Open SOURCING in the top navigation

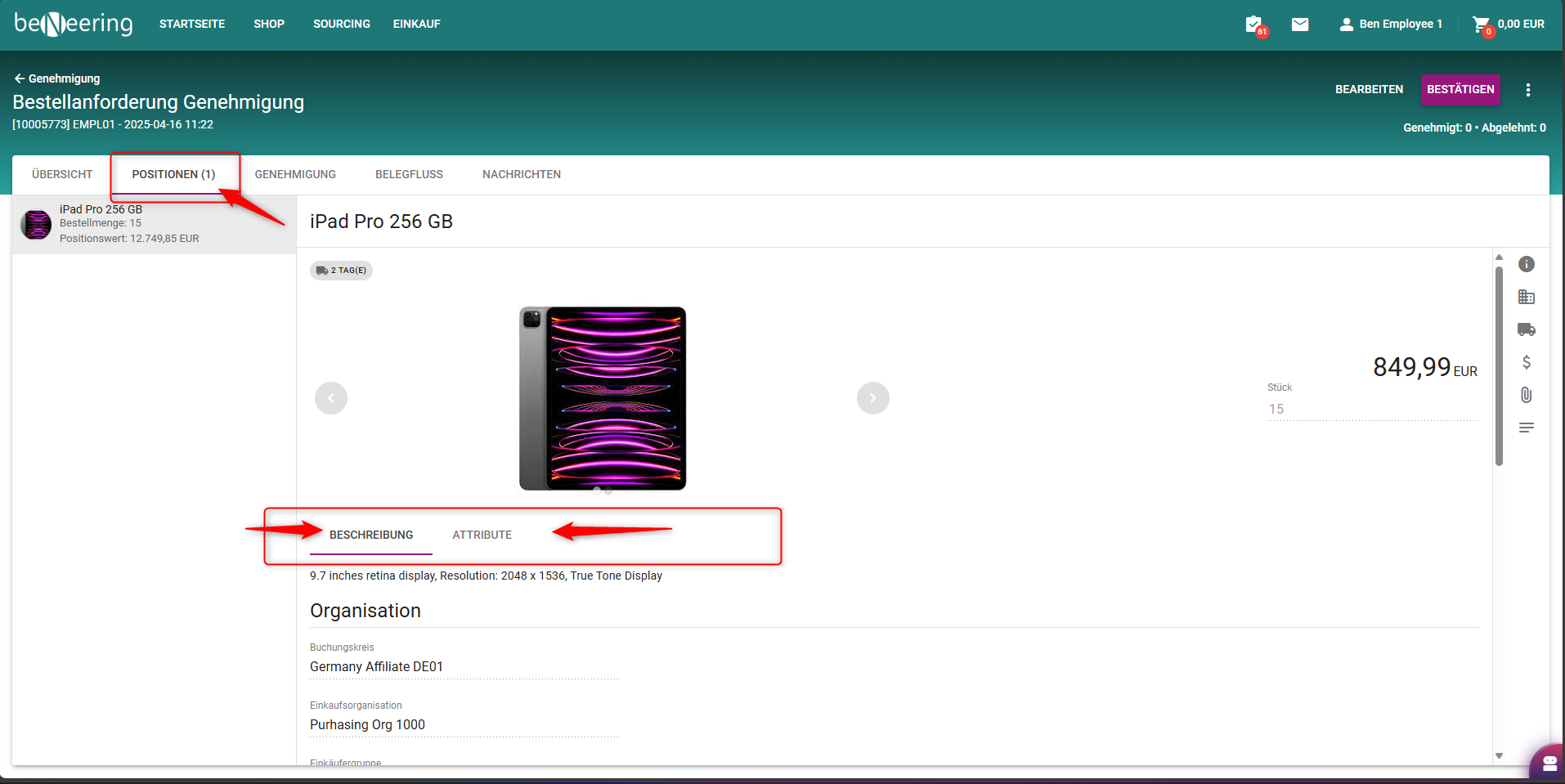(342, 24)
